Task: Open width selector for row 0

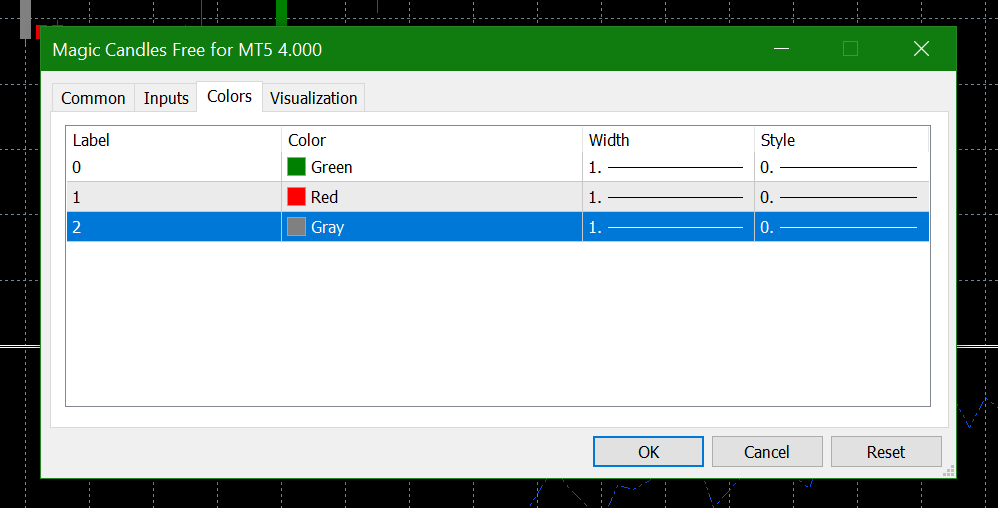Action: coord(668,167)
